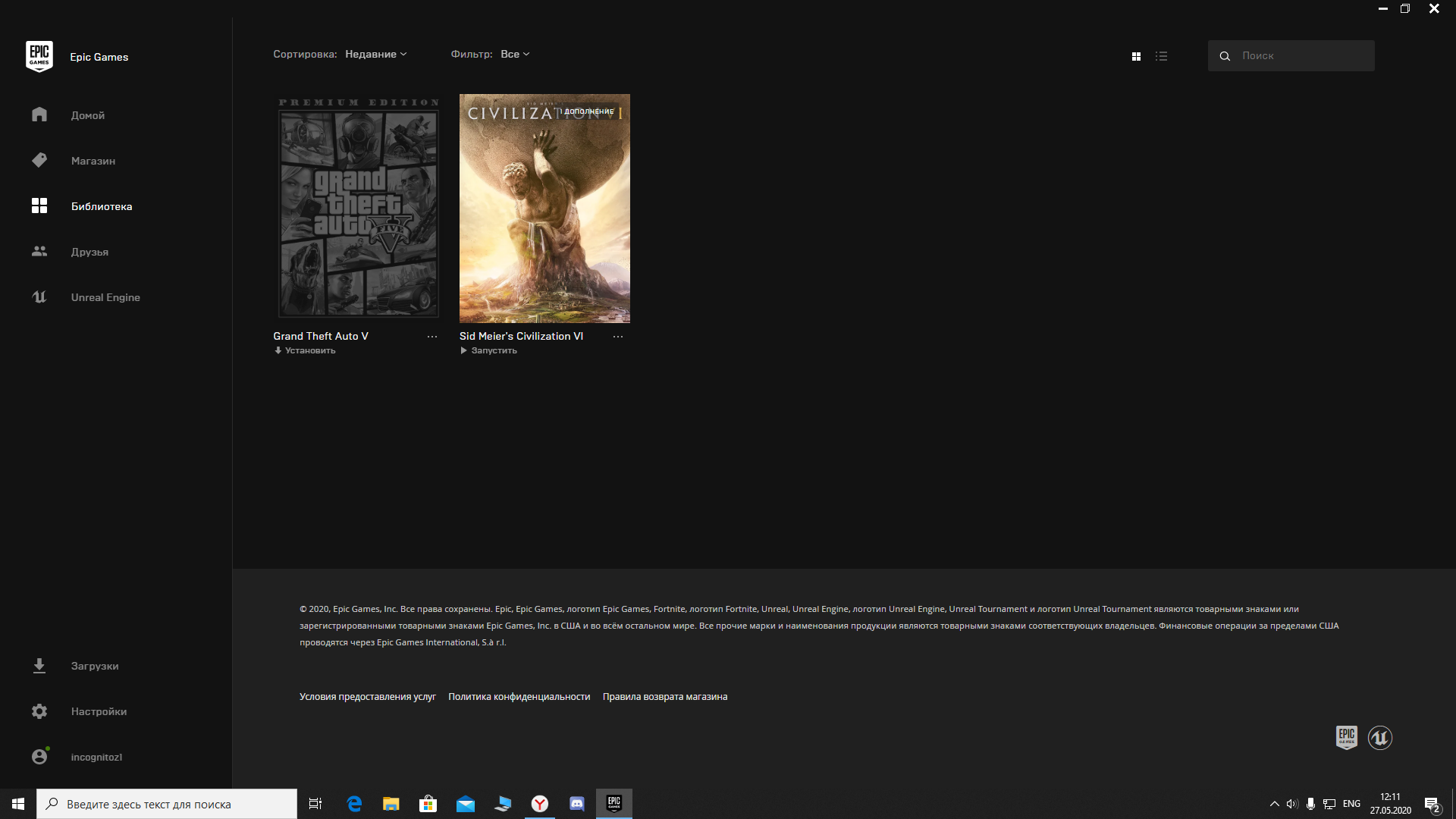Open the Civilization VI cover art

coord(544,209)
